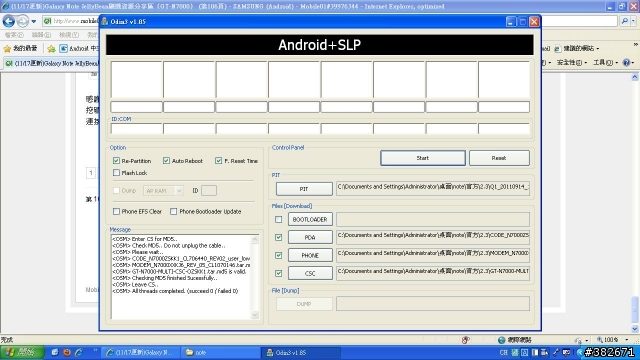
Task: Click the IE search magnifier button
Action: (624, 21)
